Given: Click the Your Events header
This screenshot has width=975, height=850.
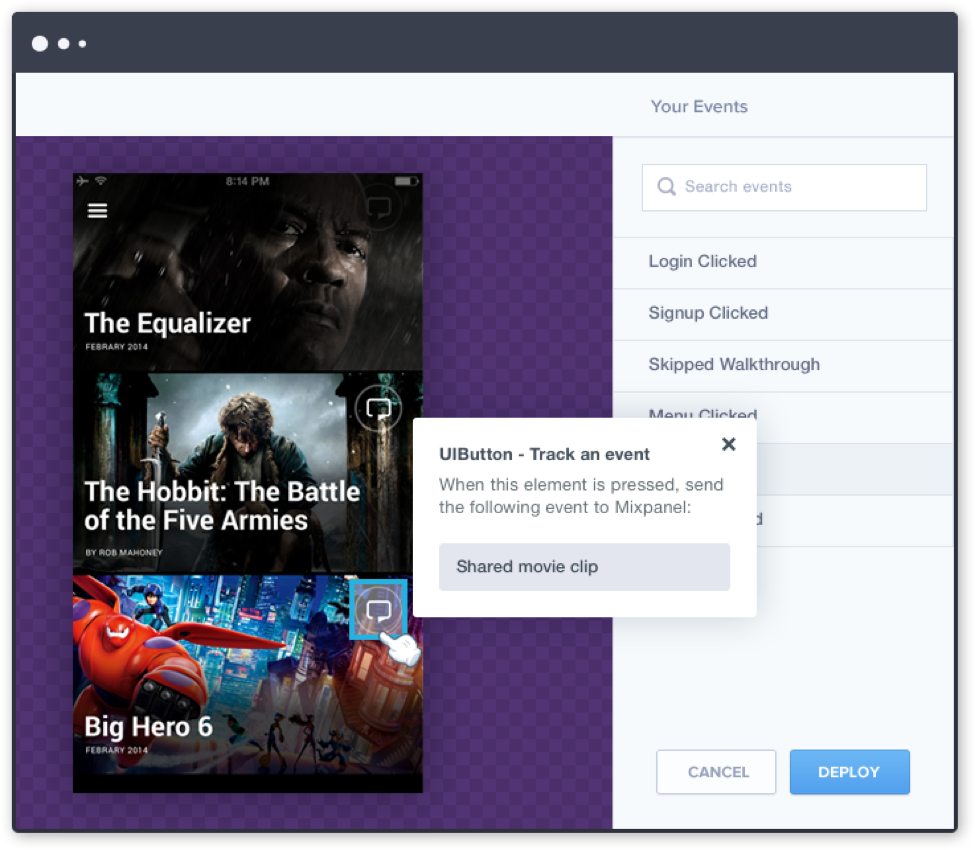Looking at the screenshot, I should coord(699,106).
